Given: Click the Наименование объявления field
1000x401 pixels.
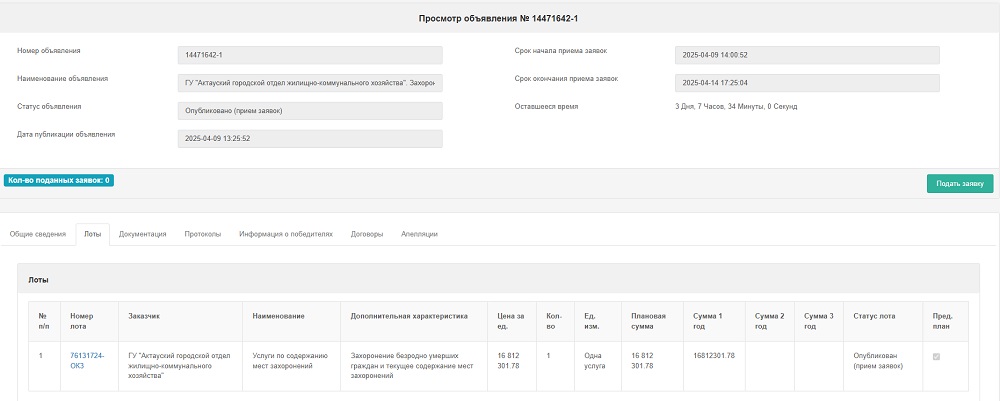Looking at the screenshot, I should tap(309, 82).
